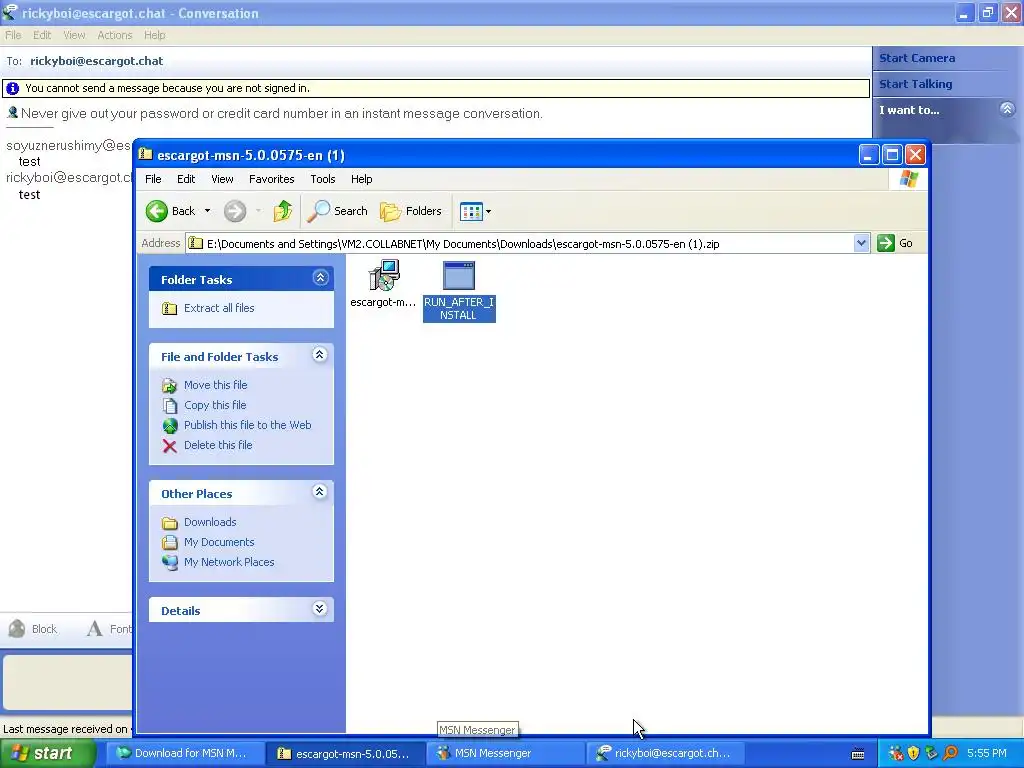This screenshot has width=1024, height=768.
Task: Open the Views dropdown button
Action: coord(475,211)
